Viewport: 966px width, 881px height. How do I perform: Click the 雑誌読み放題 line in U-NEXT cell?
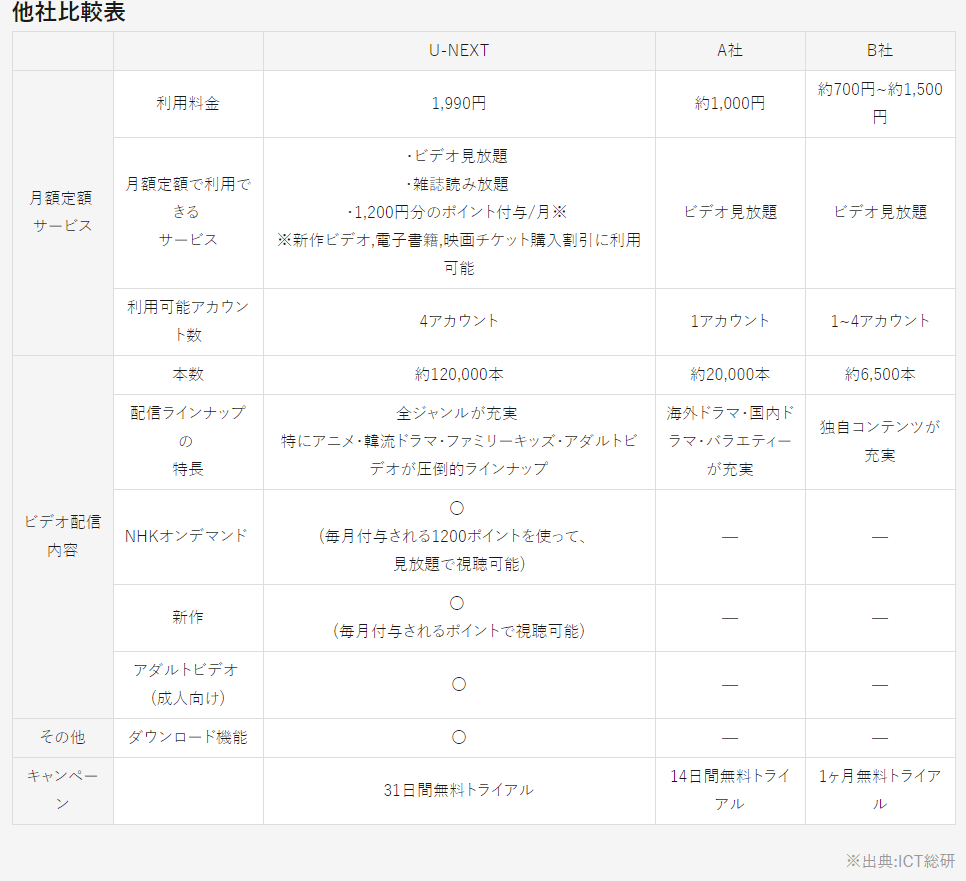point(458,184)
